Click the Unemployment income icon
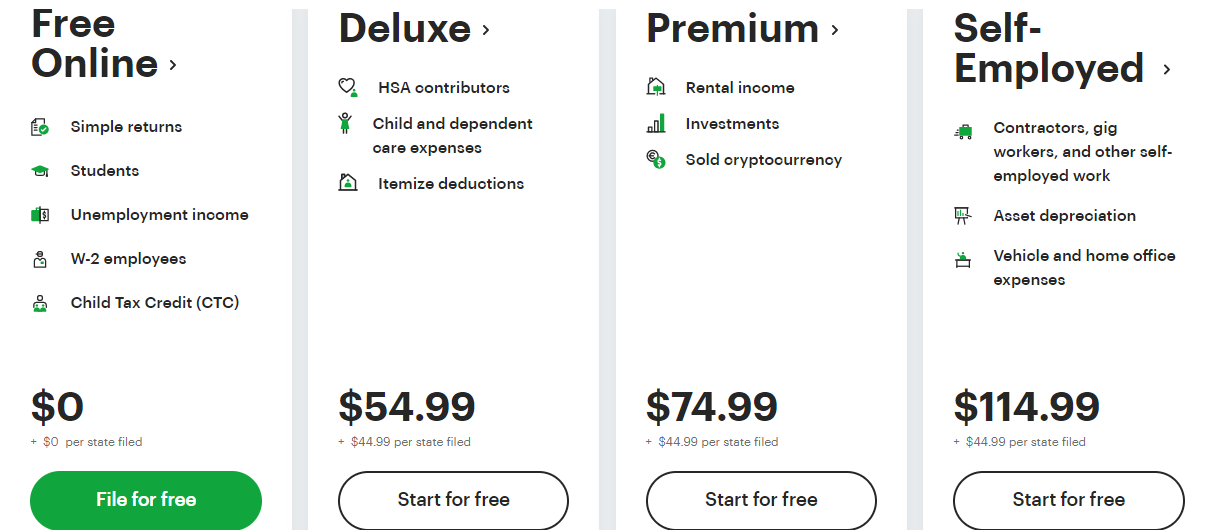The image size is (1212, 530). pos(40,215)
